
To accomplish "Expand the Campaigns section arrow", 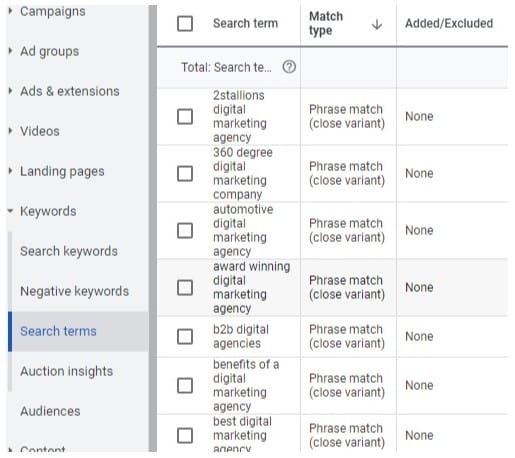I will point(10,11).
